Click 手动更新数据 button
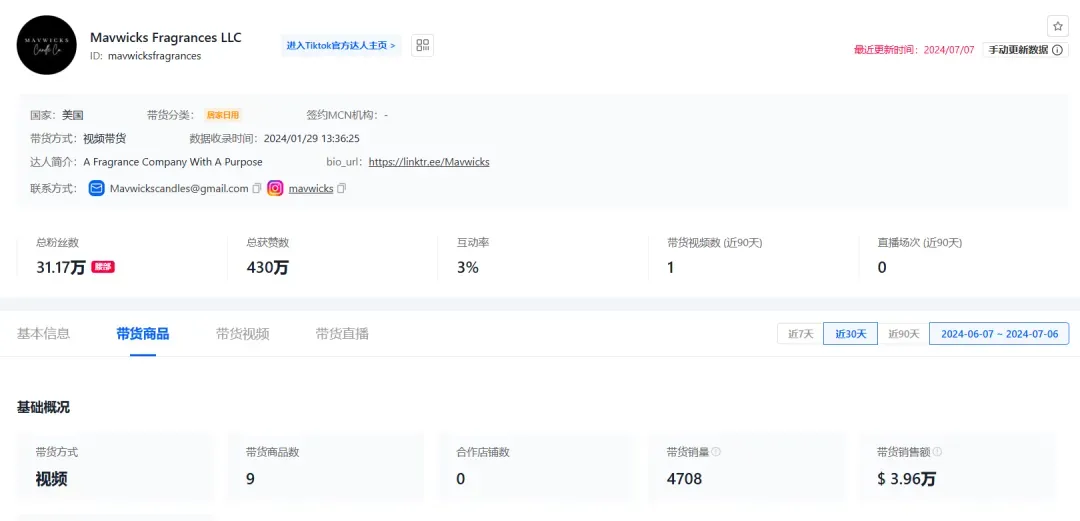Image resolution: width=1080 pixels, height=521 pixels. click(1025, 50)
